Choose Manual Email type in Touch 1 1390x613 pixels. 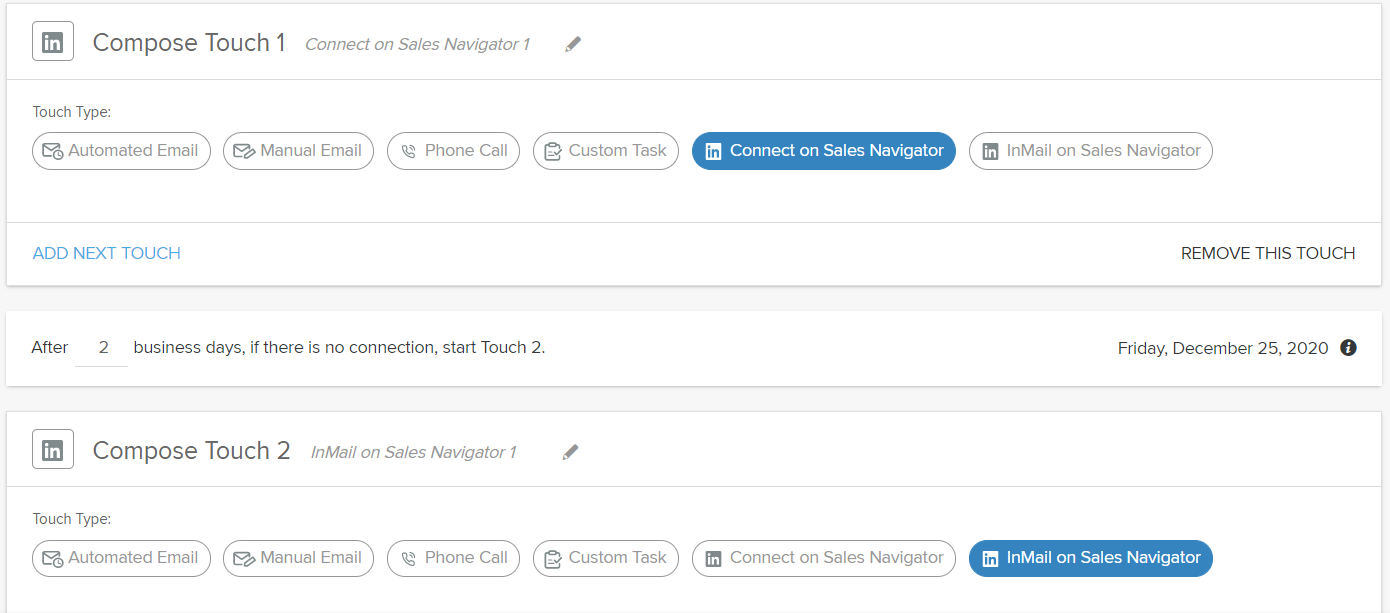298,151
